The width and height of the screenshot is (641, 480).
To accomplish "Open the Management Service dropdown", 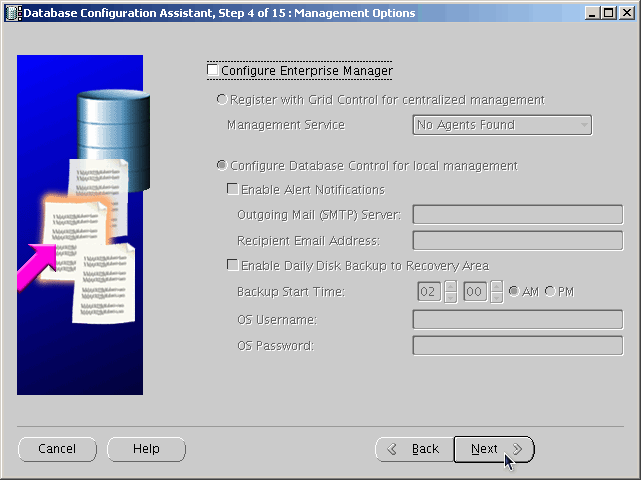I will point(502,125).
